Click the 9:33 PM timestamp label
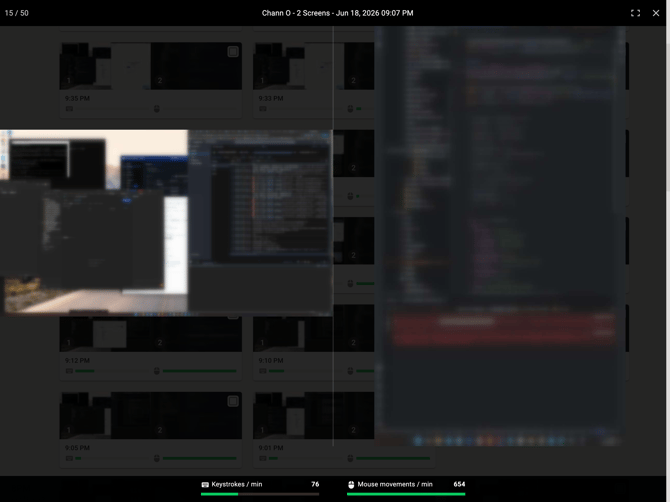The height and width of the screenshot is (502, 670). (271, 98)
